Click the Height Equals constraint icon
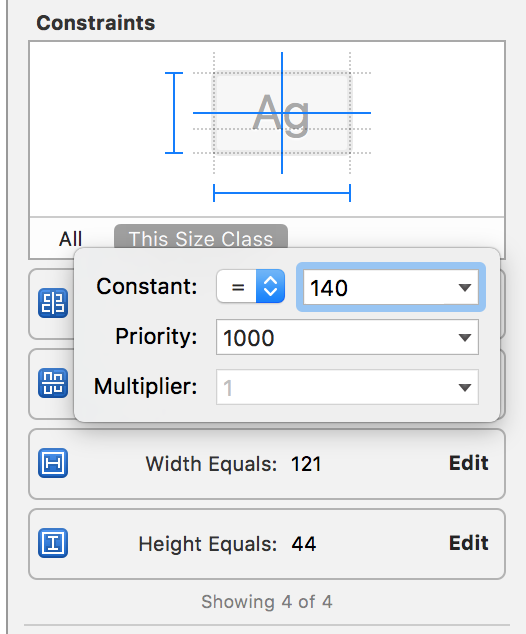The image size is (526, 634). (x=53, y=543)
